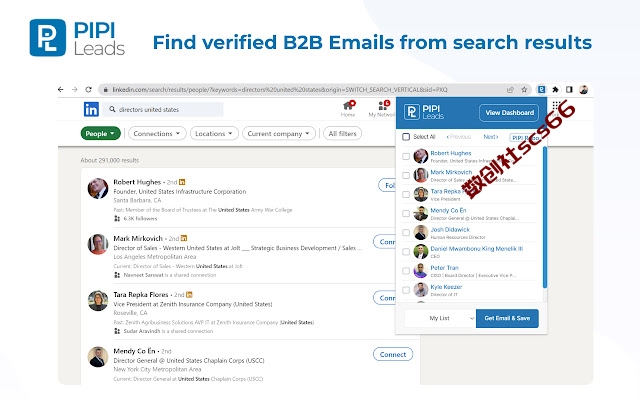Click Connect button for Mendy Co En
640x400 pixels.
(x=393, y=354)
